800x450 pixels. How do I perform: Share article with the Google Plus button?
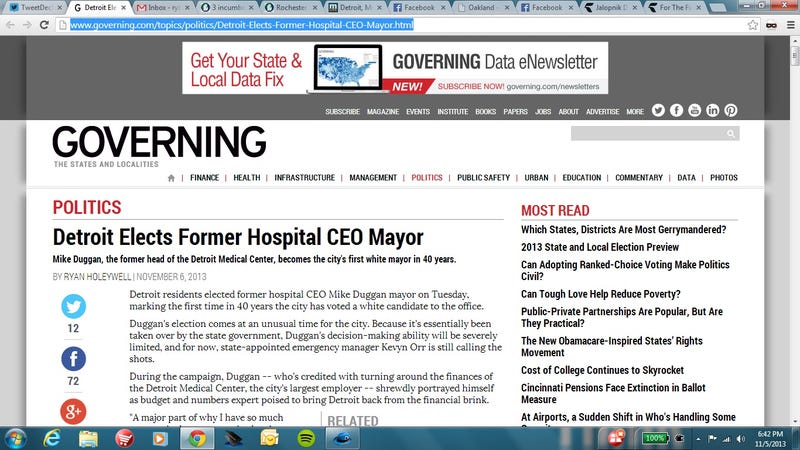tap(73, 412)
